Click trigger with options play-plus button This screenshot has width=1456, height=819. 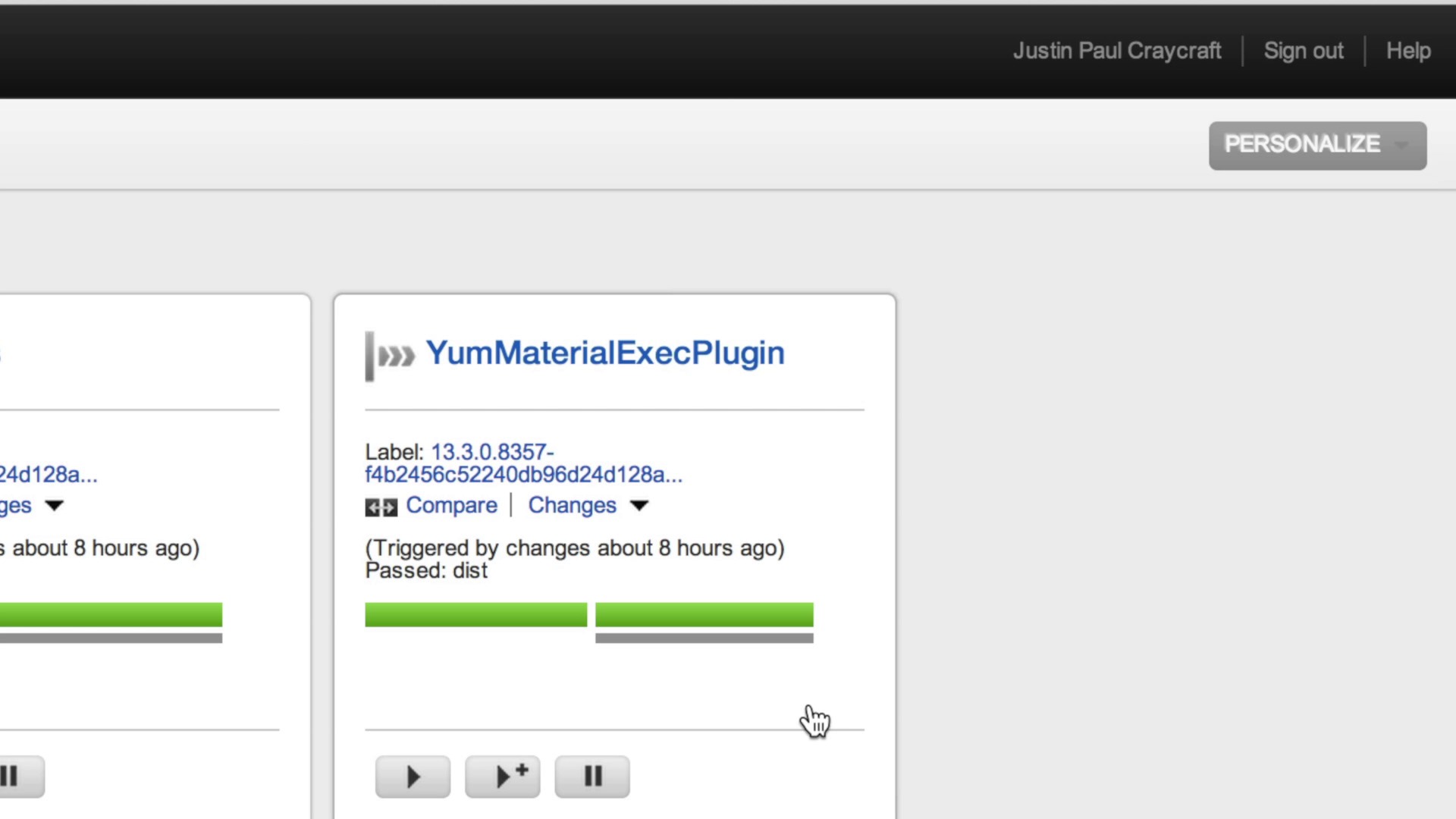pos(502,777)
